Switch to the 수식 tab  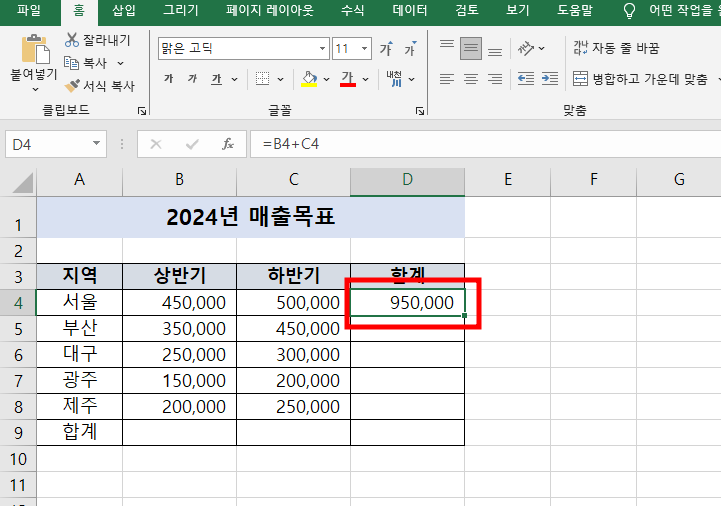(x=353, y=11)
